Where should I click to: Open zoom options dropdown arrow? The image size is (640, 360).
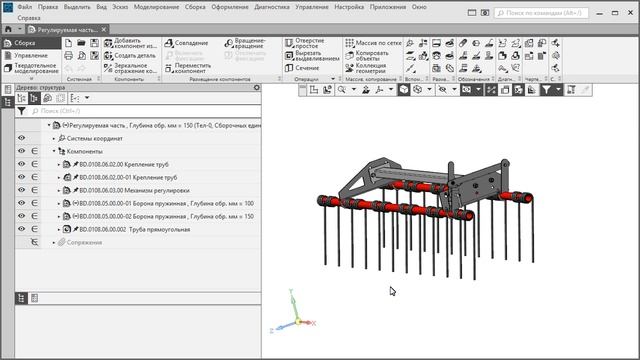(354, 90)
